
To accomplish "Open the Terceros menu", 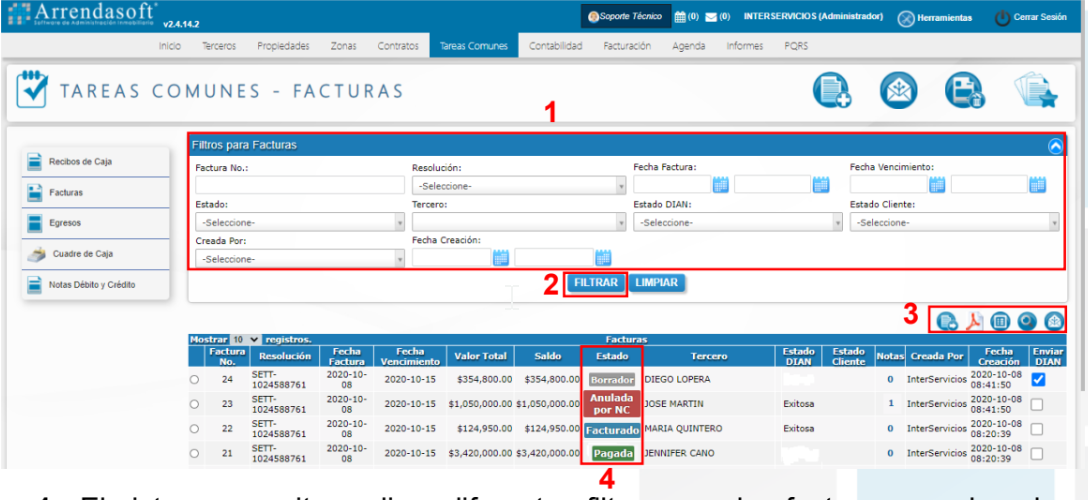I will pos(219,46).
